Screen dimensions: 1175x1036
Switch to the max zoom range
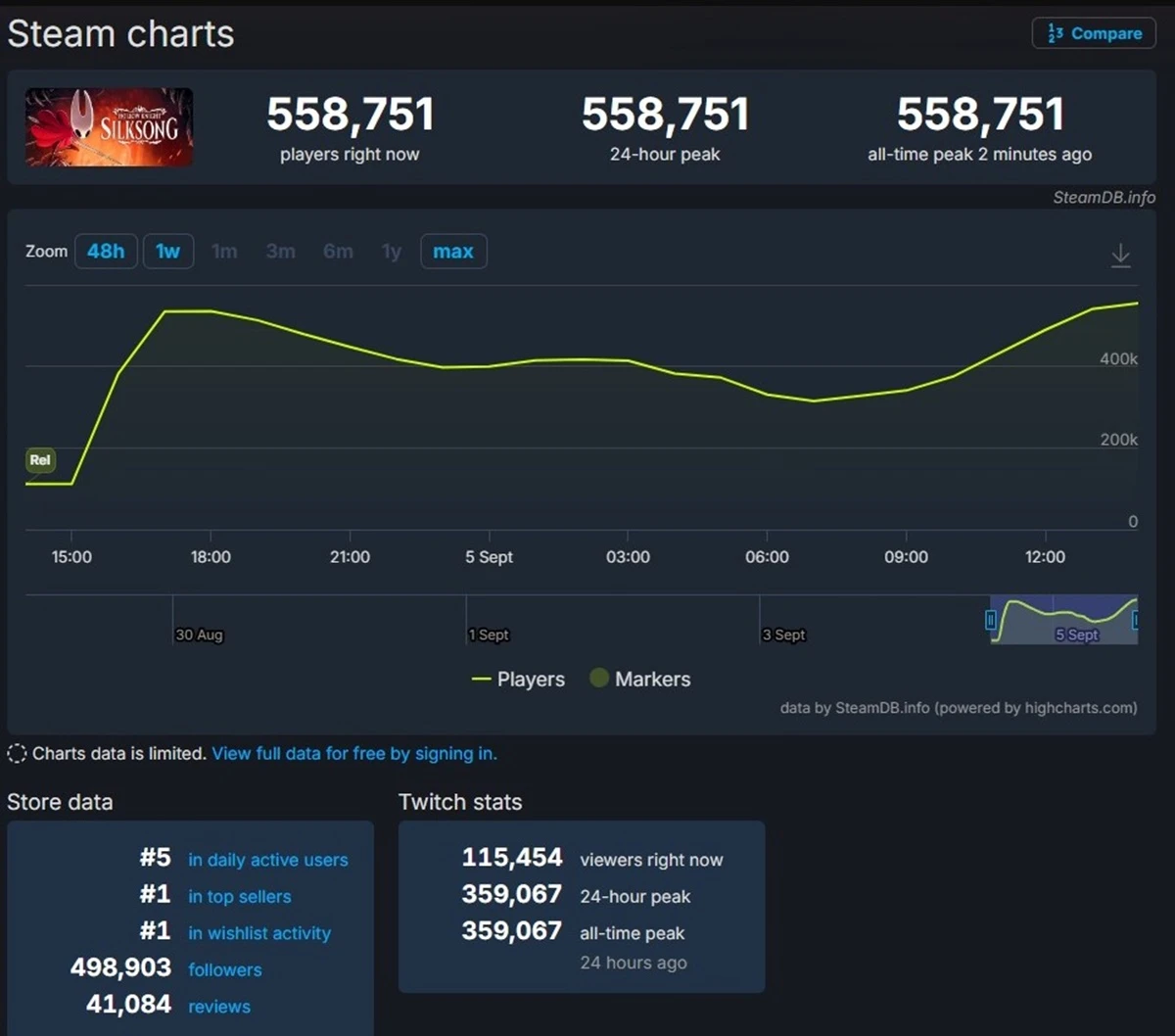453,252
